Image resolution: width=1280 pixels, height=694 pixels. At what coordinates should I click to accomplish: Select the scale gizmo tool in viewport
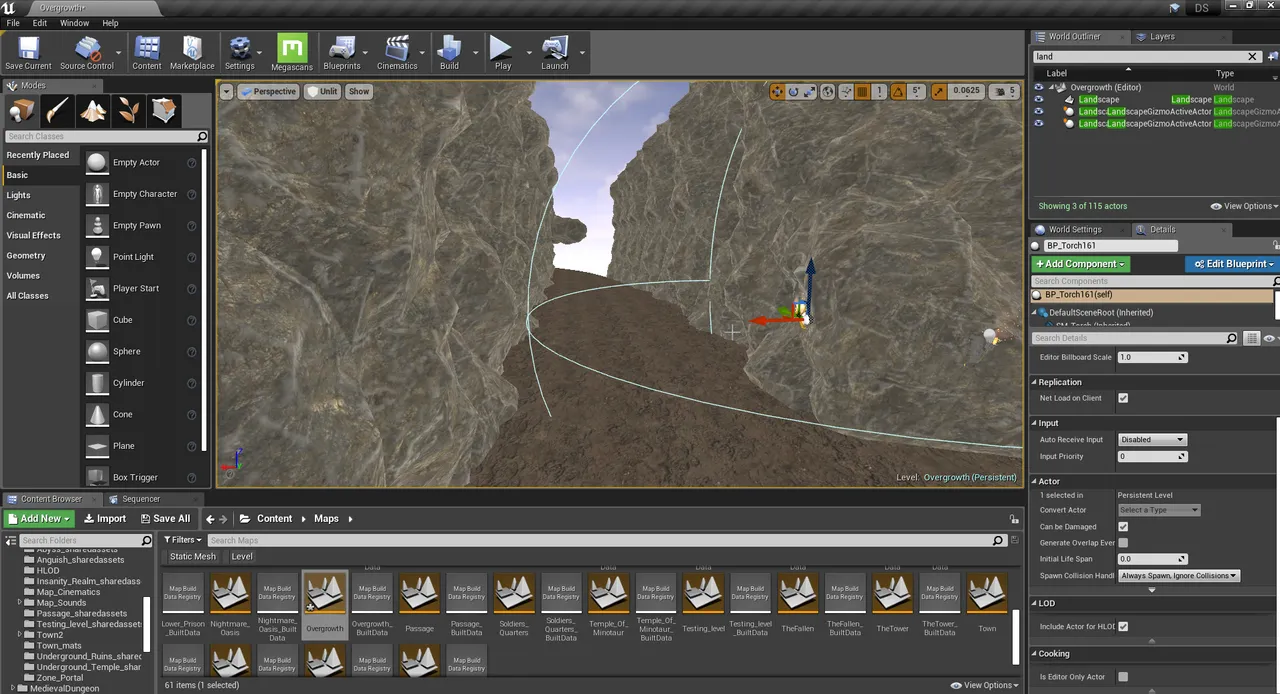(x=809, y=91)
